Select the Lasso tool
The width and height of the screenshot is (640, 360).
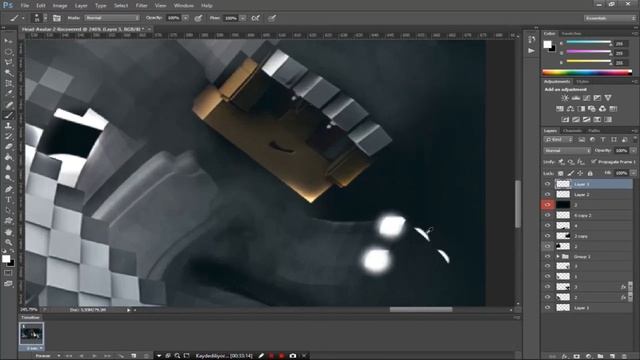[8, 62]
